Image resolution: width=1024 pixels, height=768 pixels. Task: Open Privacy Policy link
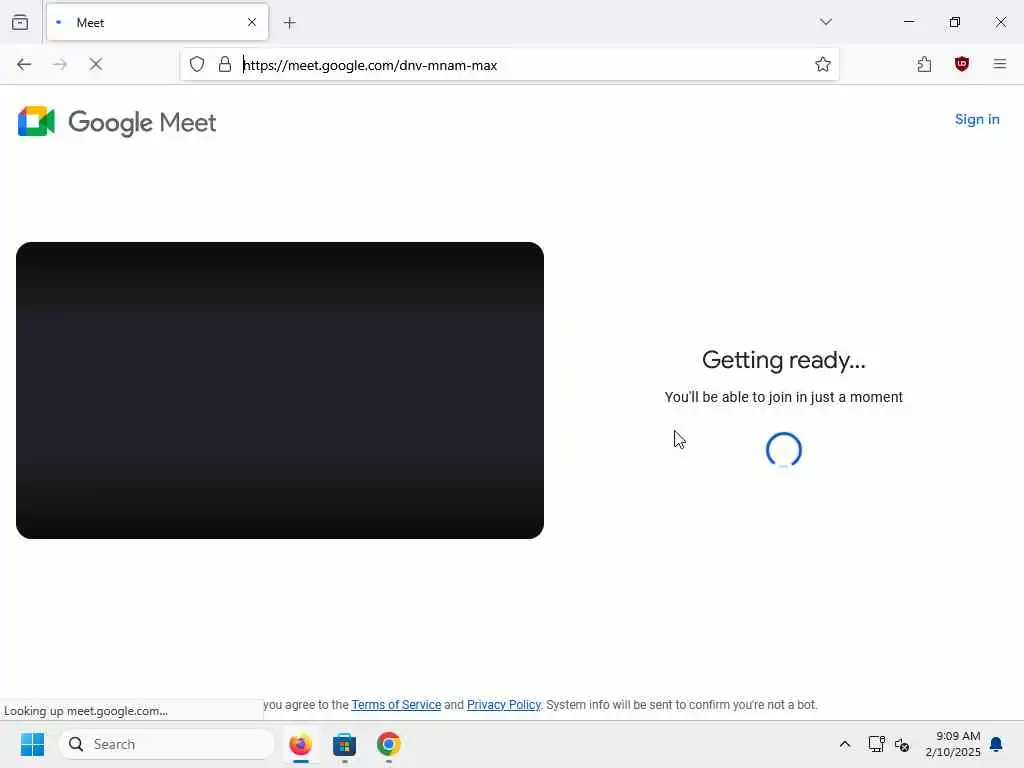tap(504, 705)
